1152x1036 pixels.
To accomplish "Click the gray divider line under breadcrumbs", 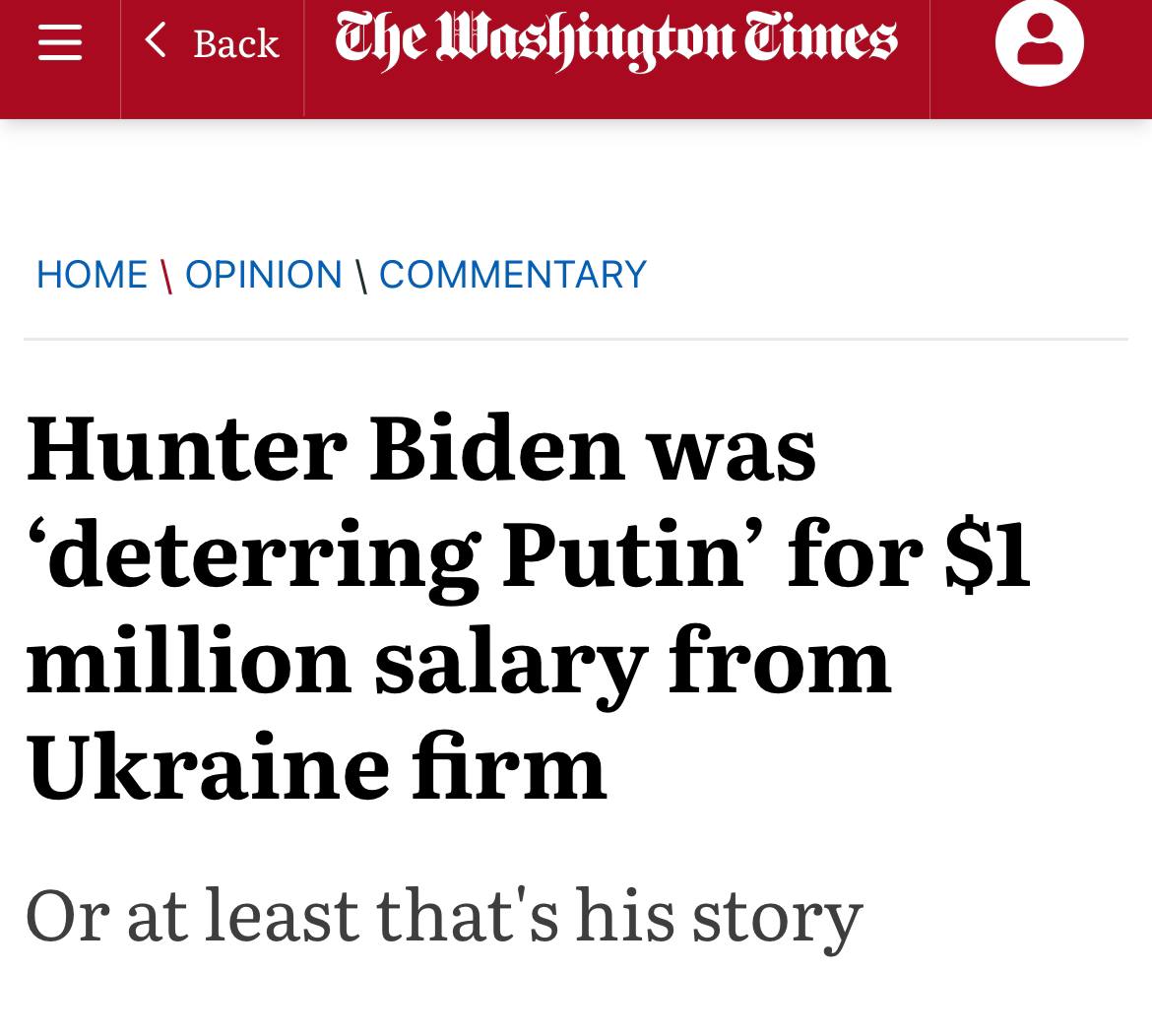I will (x=576, y=339).
